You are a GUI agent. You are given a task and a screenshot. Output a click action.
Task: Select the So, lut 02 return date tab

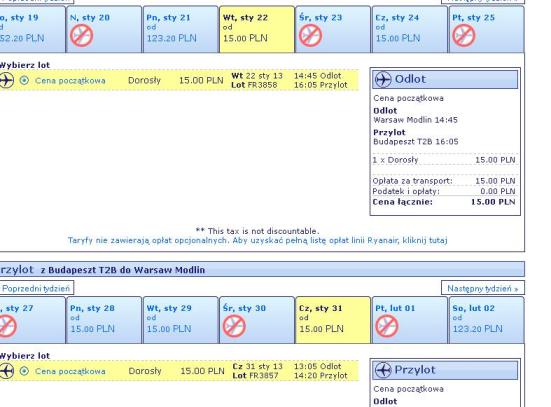tap(486, 320)
